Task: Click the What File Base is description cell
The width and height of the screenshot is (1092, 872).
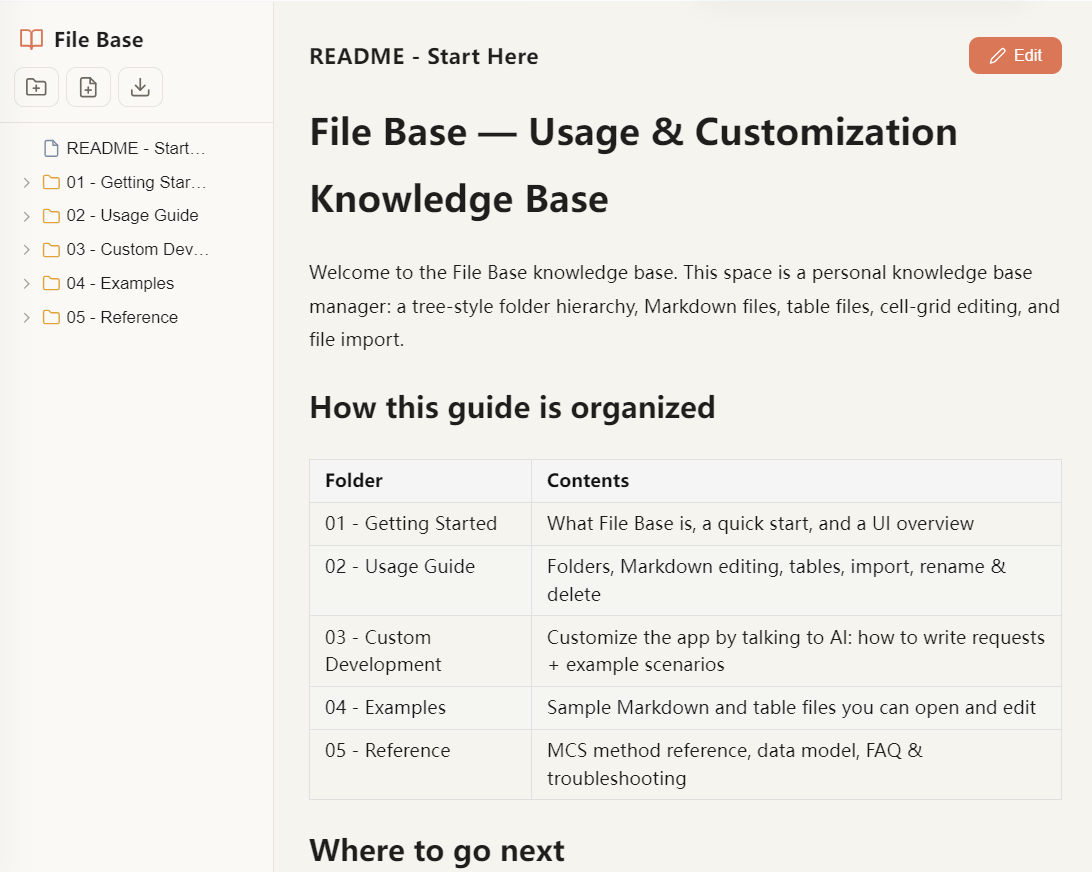Action: pyautogui.click(x=796, y=524)
